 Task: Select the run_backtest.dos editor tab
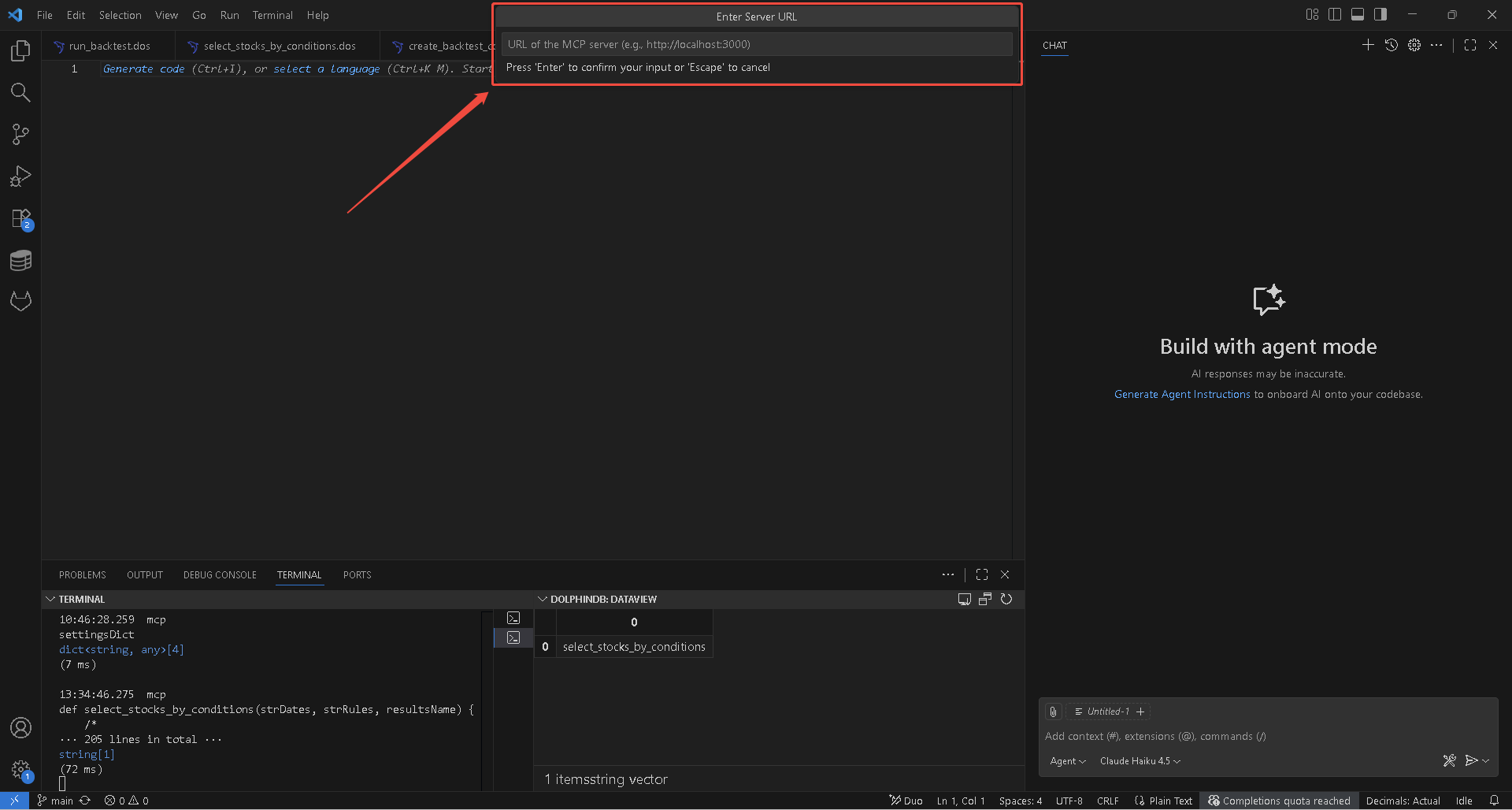[x=109, y=46]
